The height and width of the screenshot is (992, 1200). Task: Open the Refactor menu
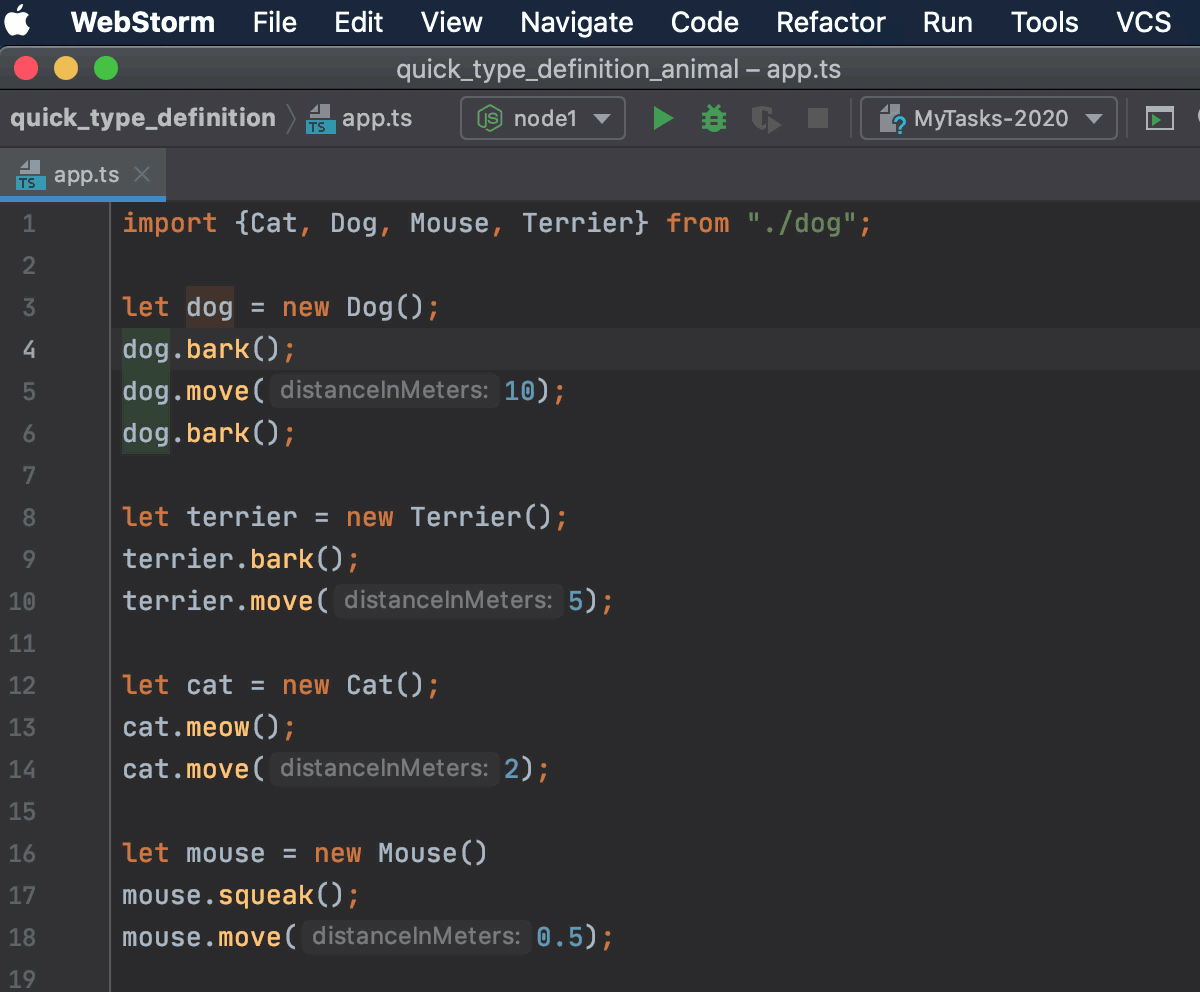[830, 22]
